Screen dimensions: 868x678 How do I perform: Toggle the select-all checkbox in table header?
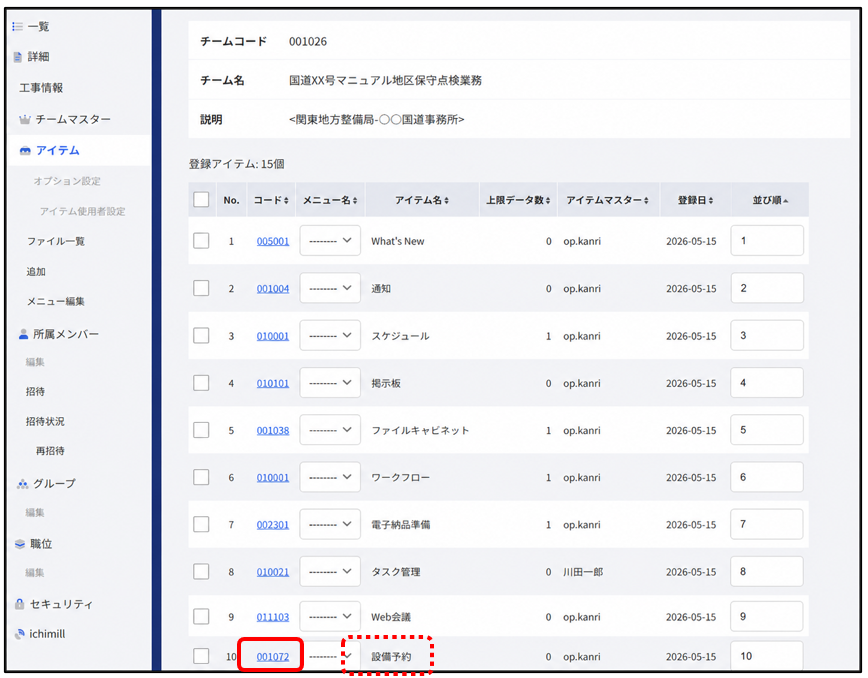point(201,199)
